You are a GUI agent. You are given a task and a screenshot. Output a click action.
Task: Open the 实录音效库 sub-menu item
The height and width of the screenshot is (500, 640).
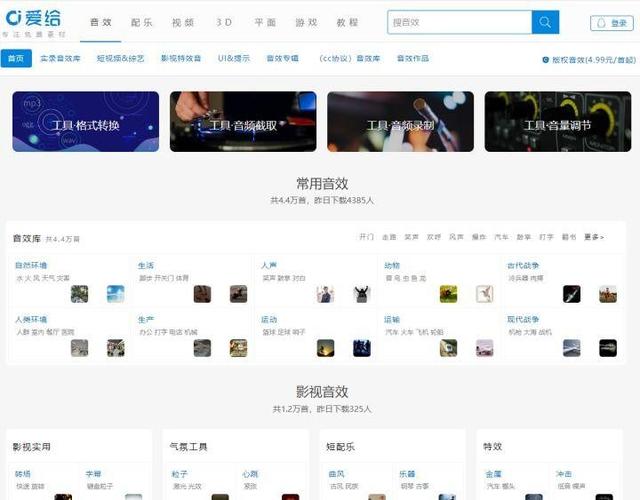tap(60, 59)
